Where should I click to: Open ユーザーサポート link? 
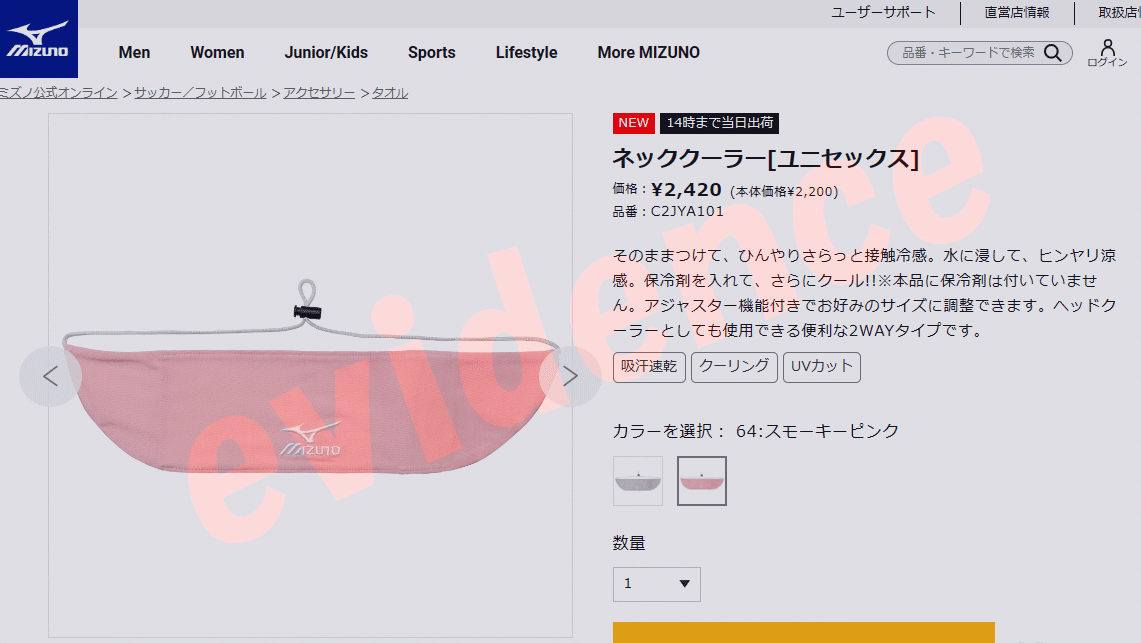(883, 12)
